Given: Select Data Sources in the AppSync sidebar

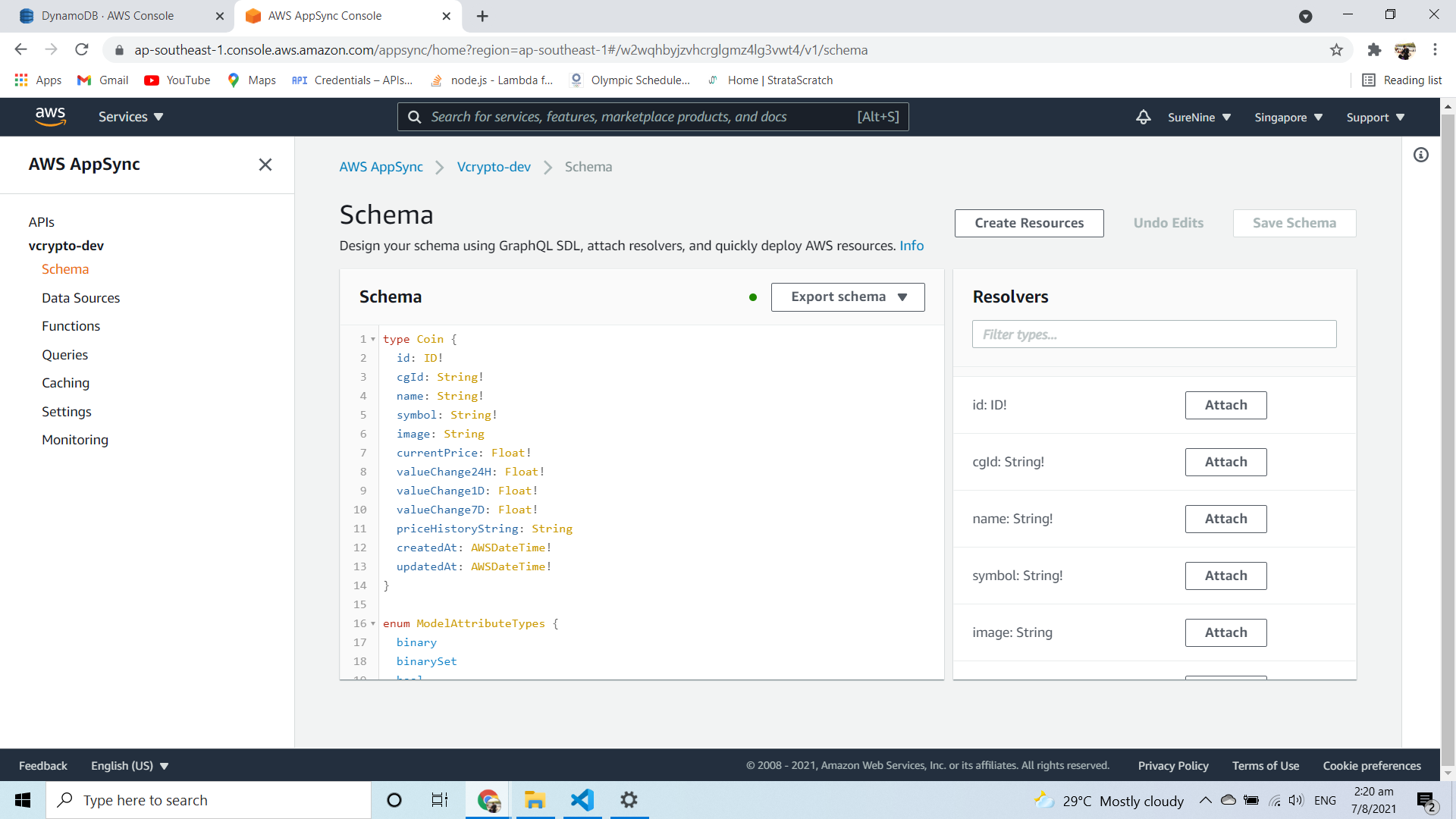Looking at the screenshot, I should [x=80, y=297].
